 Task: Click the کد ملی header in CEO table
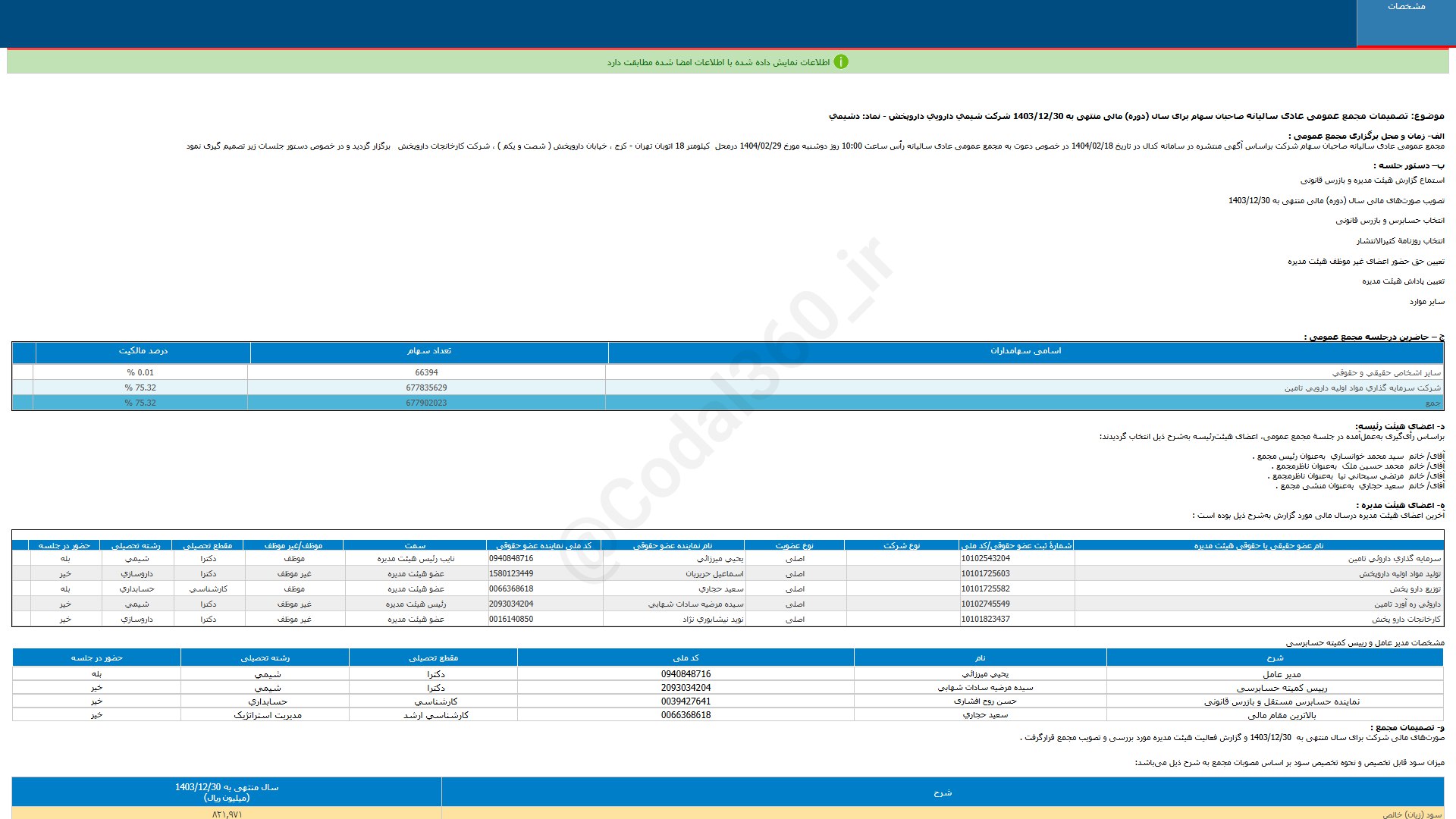(686, 658)
